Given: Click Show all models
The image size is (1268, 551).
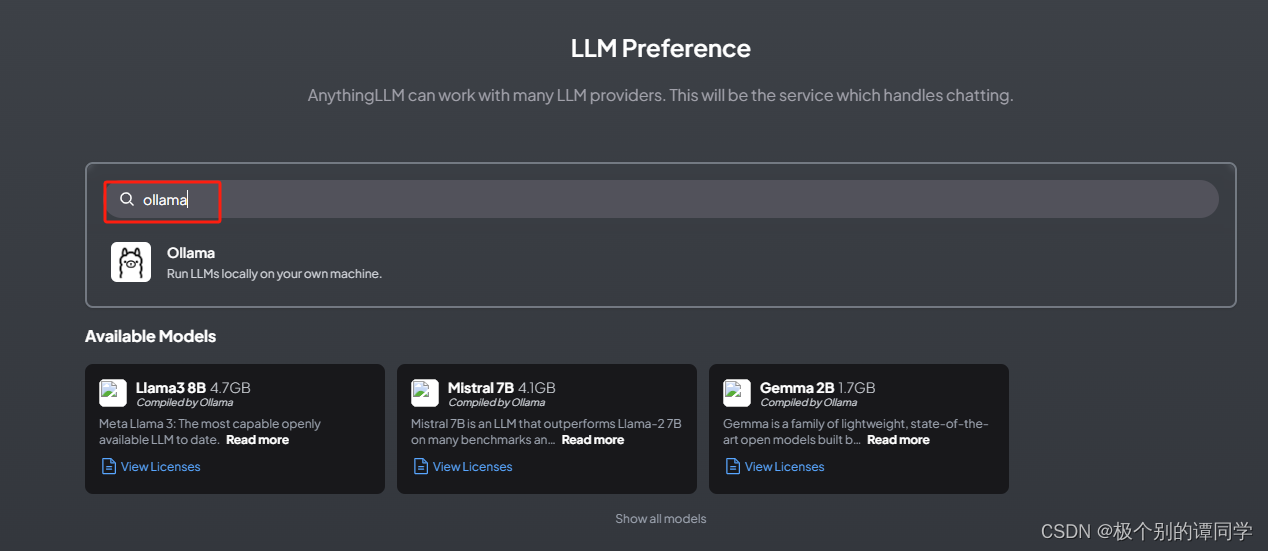Looking at the screenshot, I should pyautogui.click(x=661, y=519).
